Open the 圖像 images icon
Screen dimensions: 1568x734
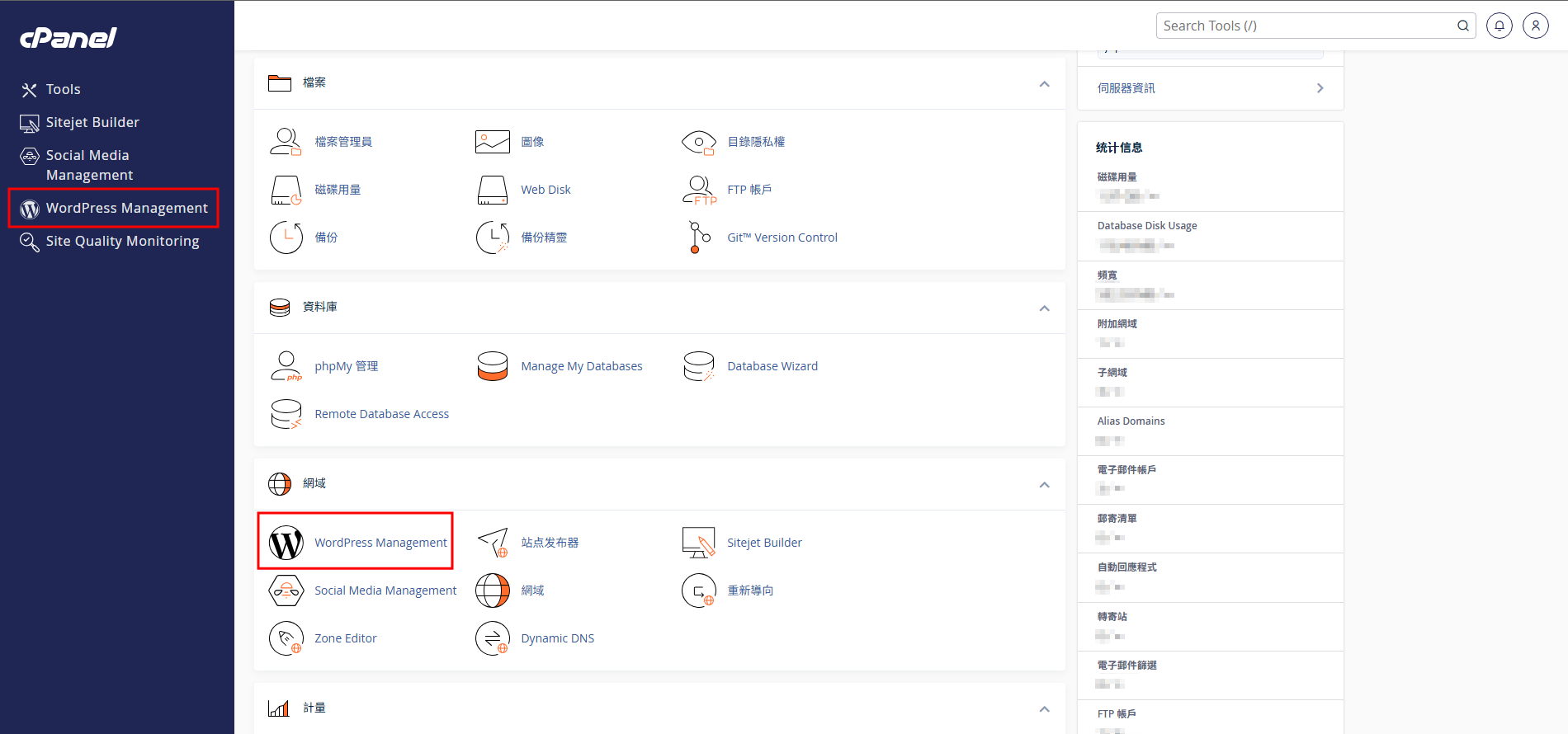492,142
